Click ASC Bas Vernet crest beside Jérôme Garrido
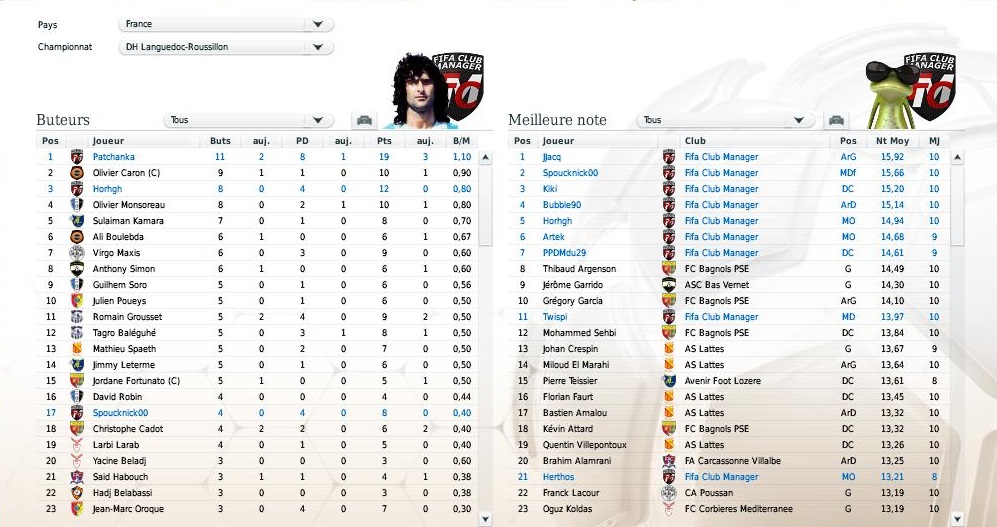This screenshot has height=527, width=997. [x=669, y=285]
